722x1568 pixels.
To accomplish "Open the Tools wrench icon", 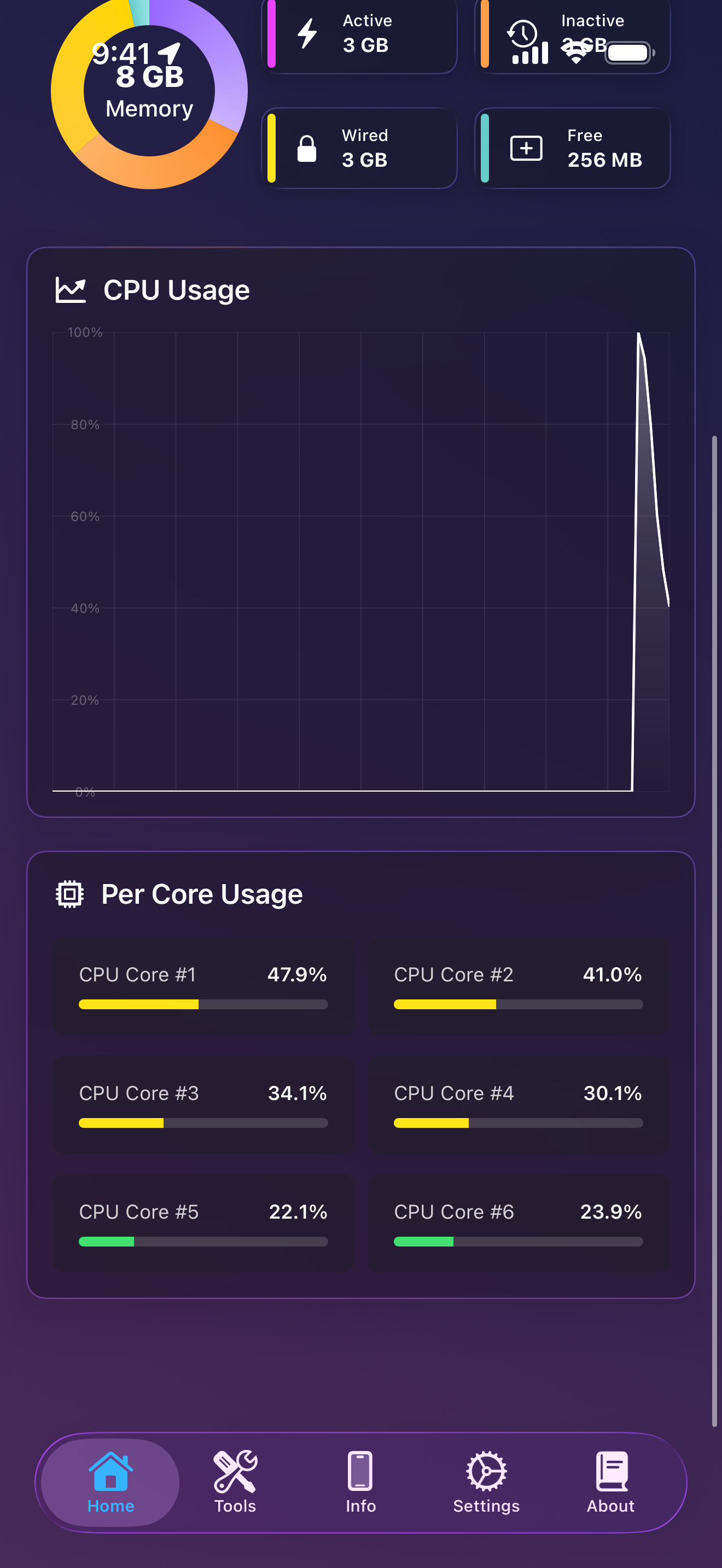I will (235, 1471).
